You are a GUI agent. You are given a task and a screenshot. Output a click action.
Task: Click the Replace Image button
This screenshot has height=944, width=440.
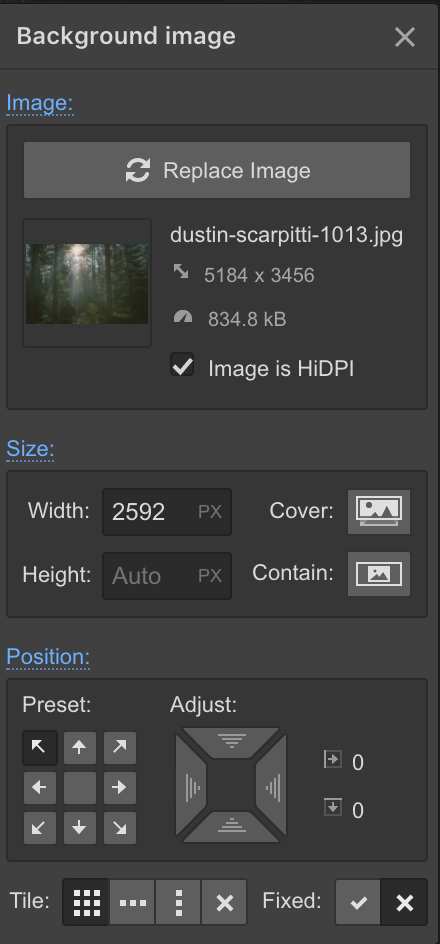pyautogui.click(x=217, y=170)
